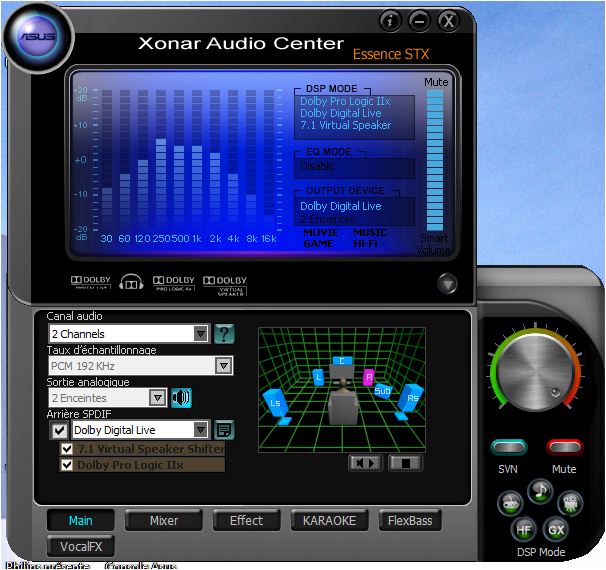The width and height of the screenshot is (606, 570).
Task: Click 7.1 Virtual Speaker in DSP MODE list
Action: [x=346, y=125]
